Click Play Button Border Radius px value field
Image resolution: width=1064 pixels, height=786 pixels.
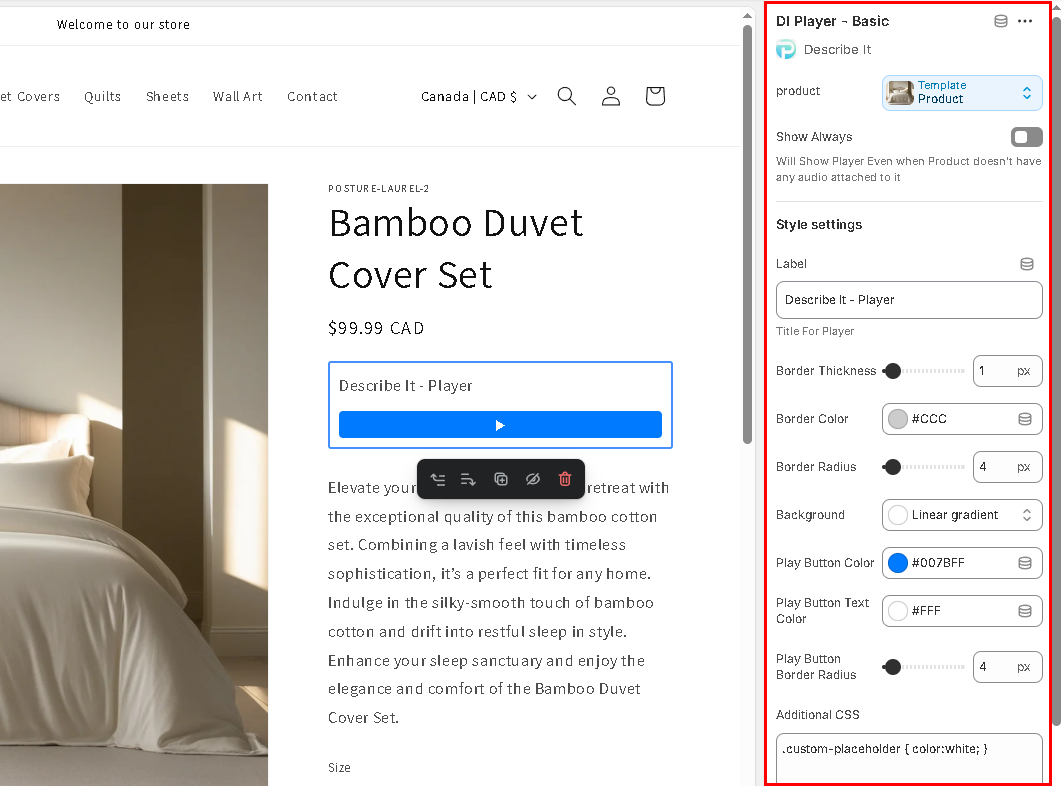1008,667
